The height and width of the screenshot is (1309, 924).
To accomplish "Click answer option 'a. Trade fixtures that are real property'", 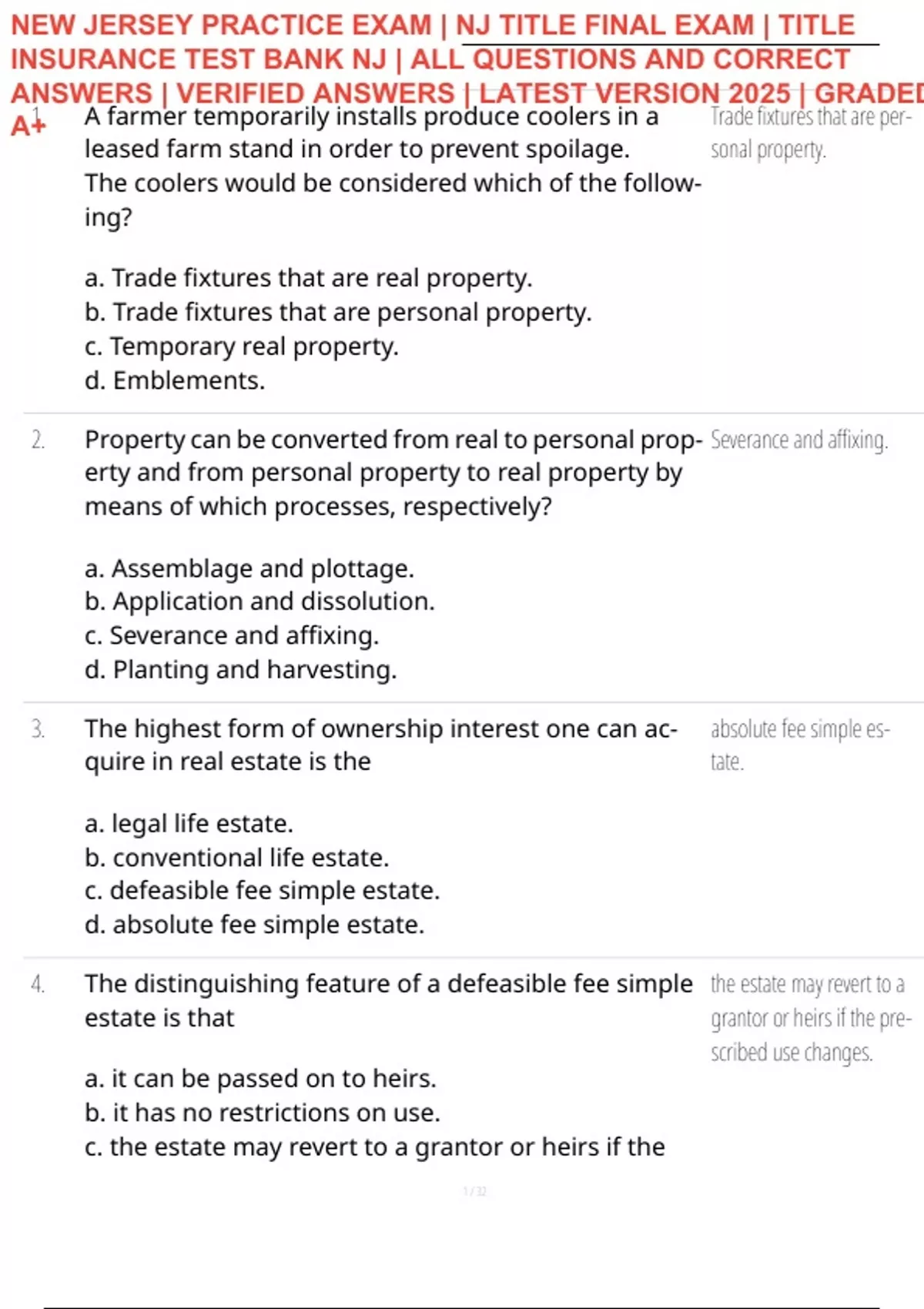I will point(308,278).
